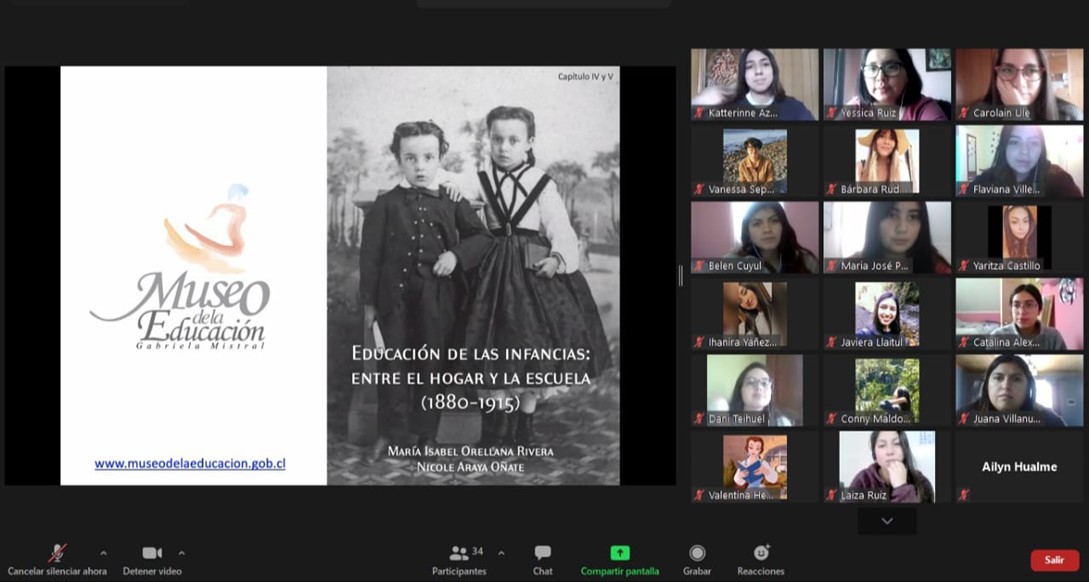Select Ailyn Hualme participant tile
The width and height of the screenshot is (1089, 582).
pos(1020,467)
